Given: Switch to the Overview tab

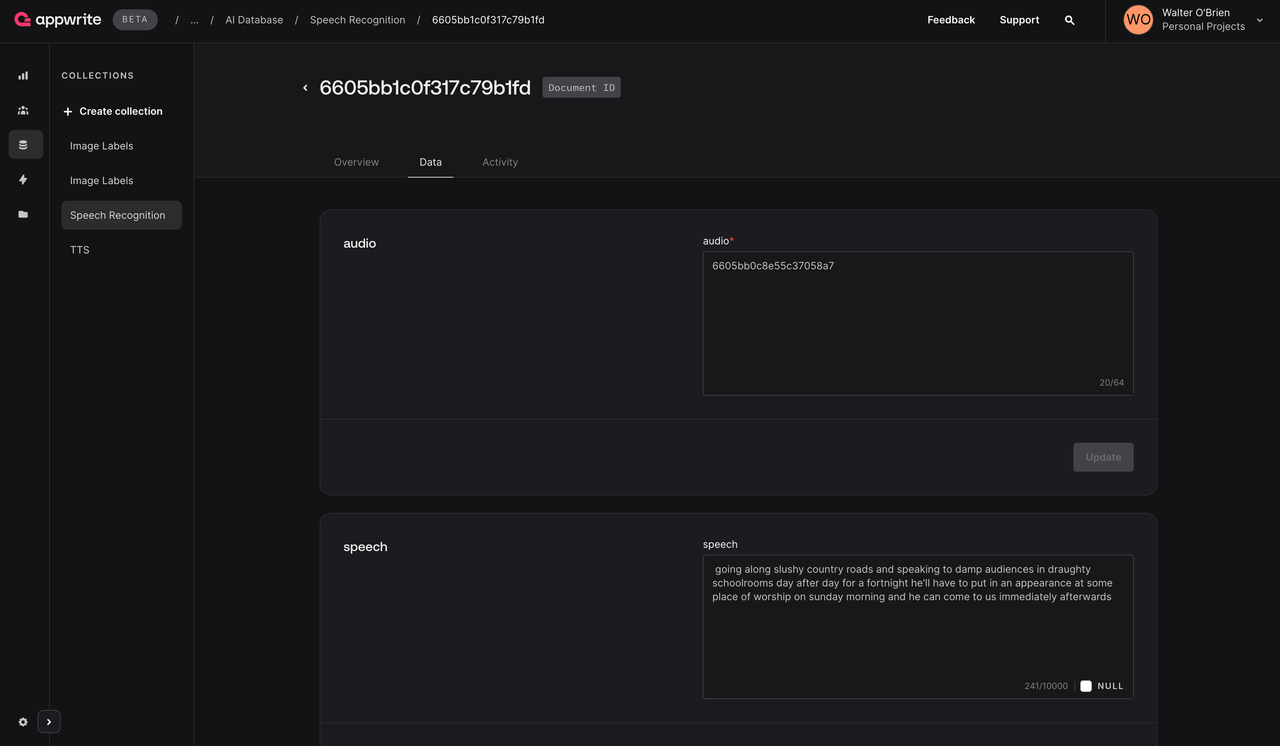Looking at the screenshot, I should coord(356,162).
